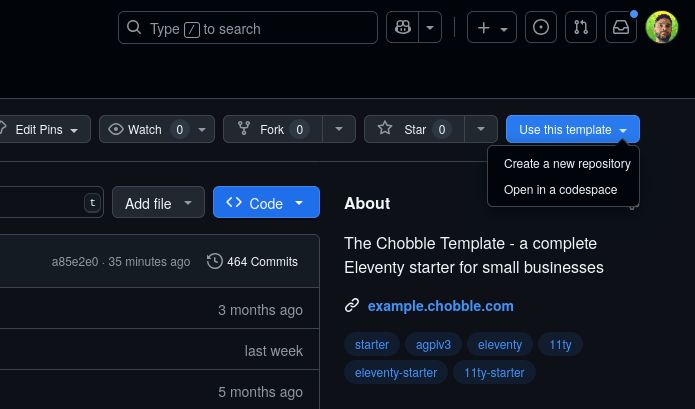Image resolution: width=695 pixels, height=409 pixels.
Task: Focus the 'Type / to search' field
Action: click(248, 27)
